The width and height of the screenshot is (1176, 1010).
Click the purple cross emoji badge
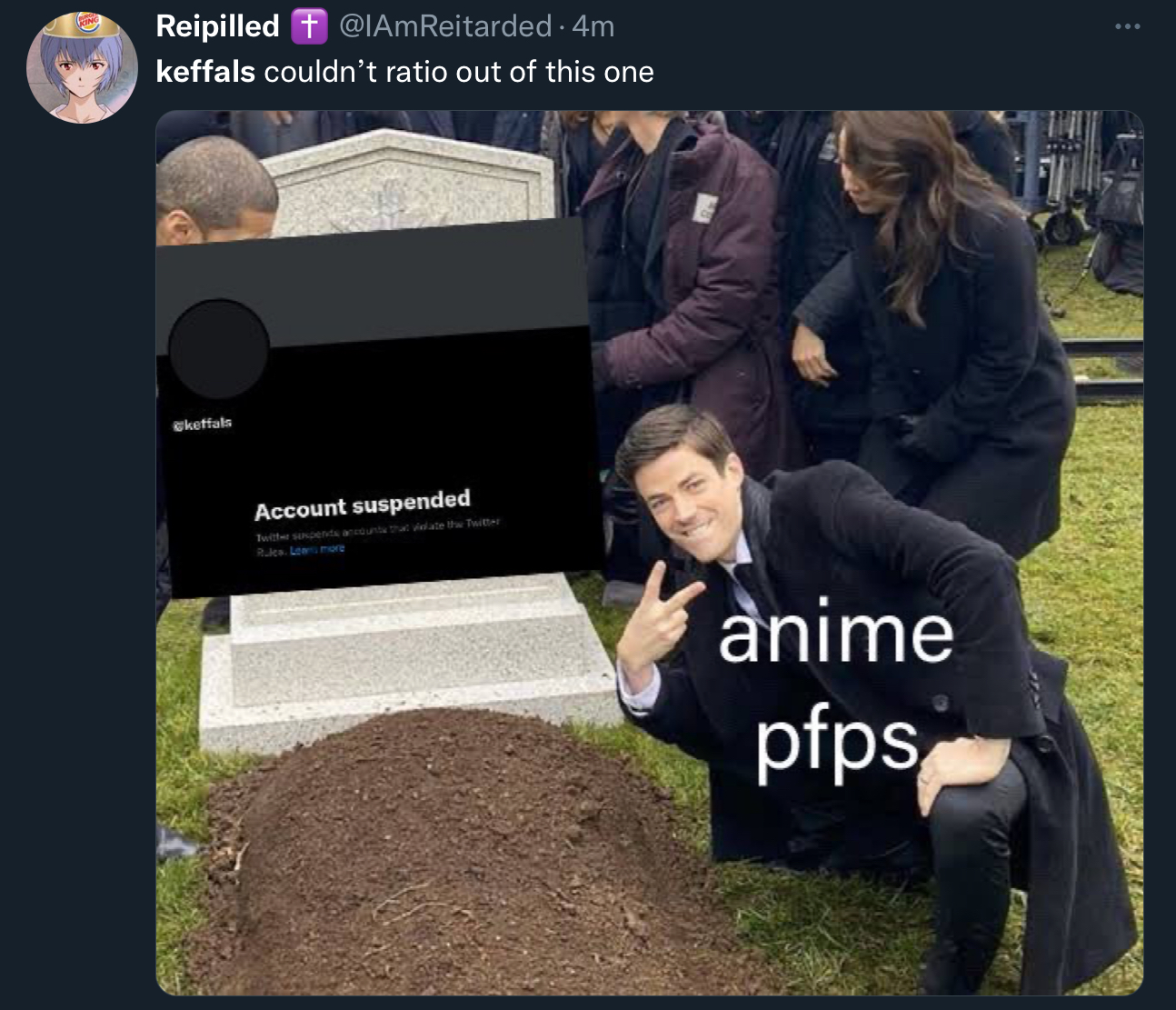pyautogui.click(x=309, y=26)
